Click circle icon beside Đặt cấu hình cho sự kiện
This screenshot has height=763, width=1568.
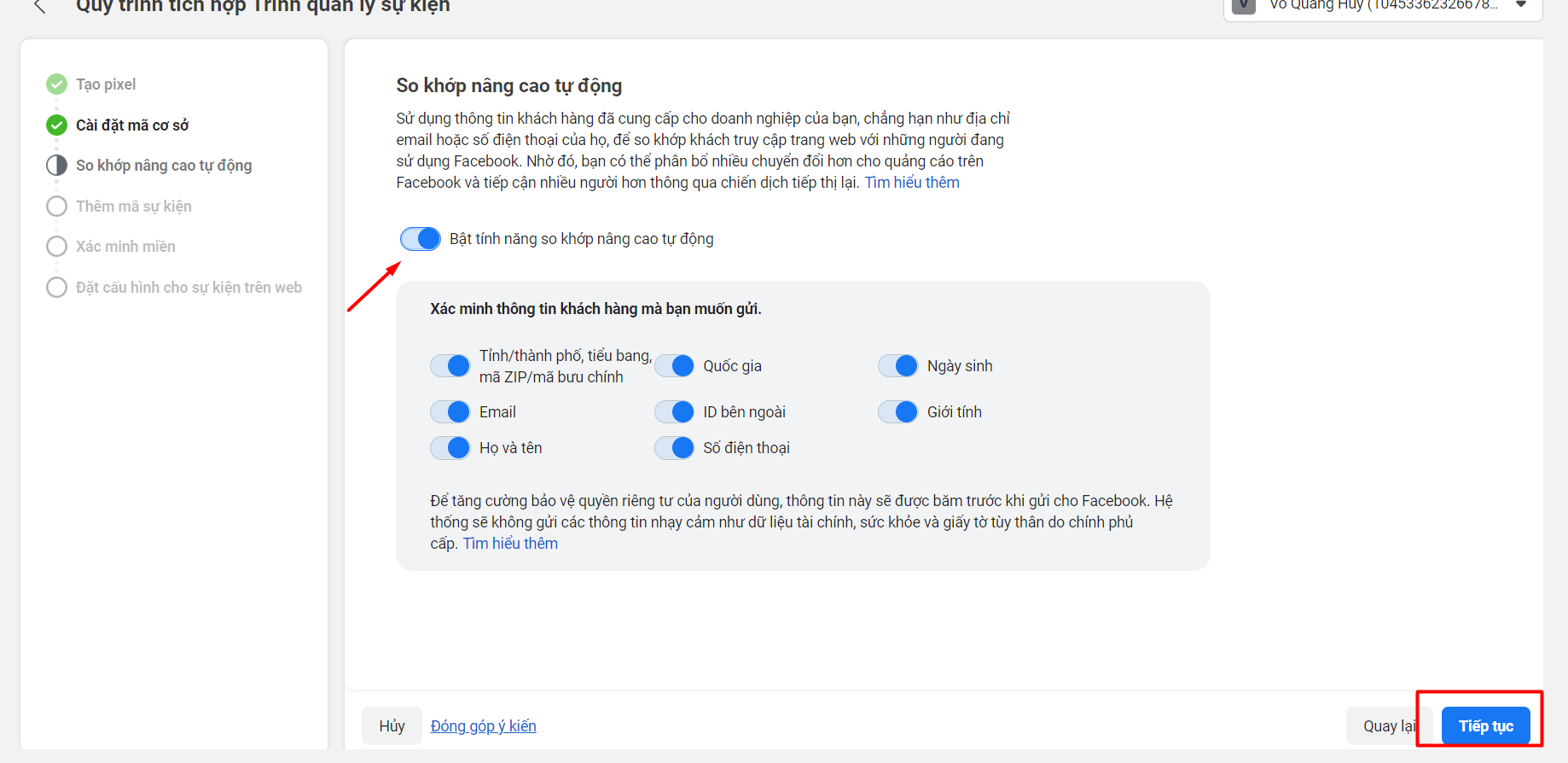point(56,288)
